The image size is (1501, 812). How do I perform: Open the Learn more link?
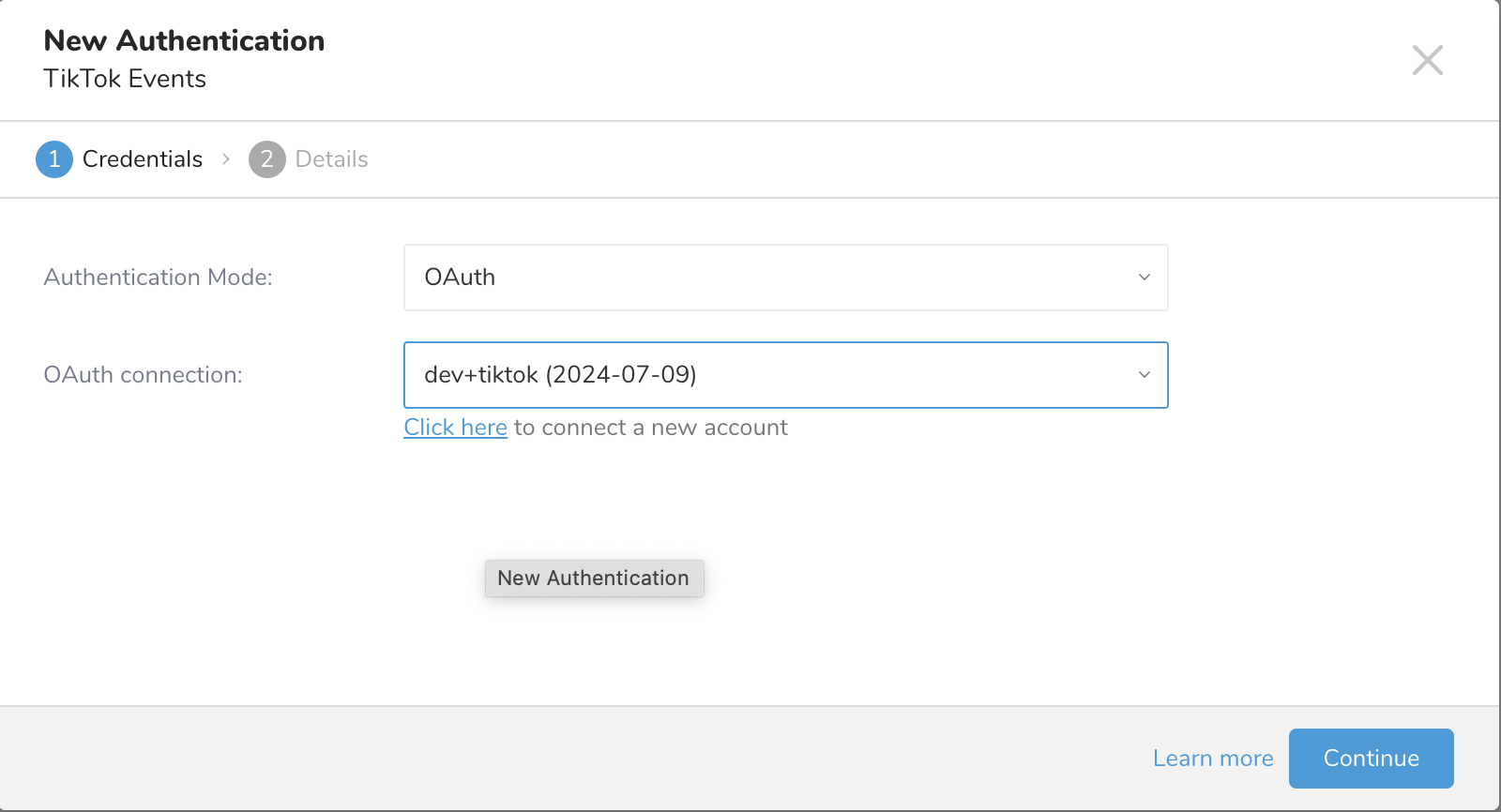tap(1212, 759)
